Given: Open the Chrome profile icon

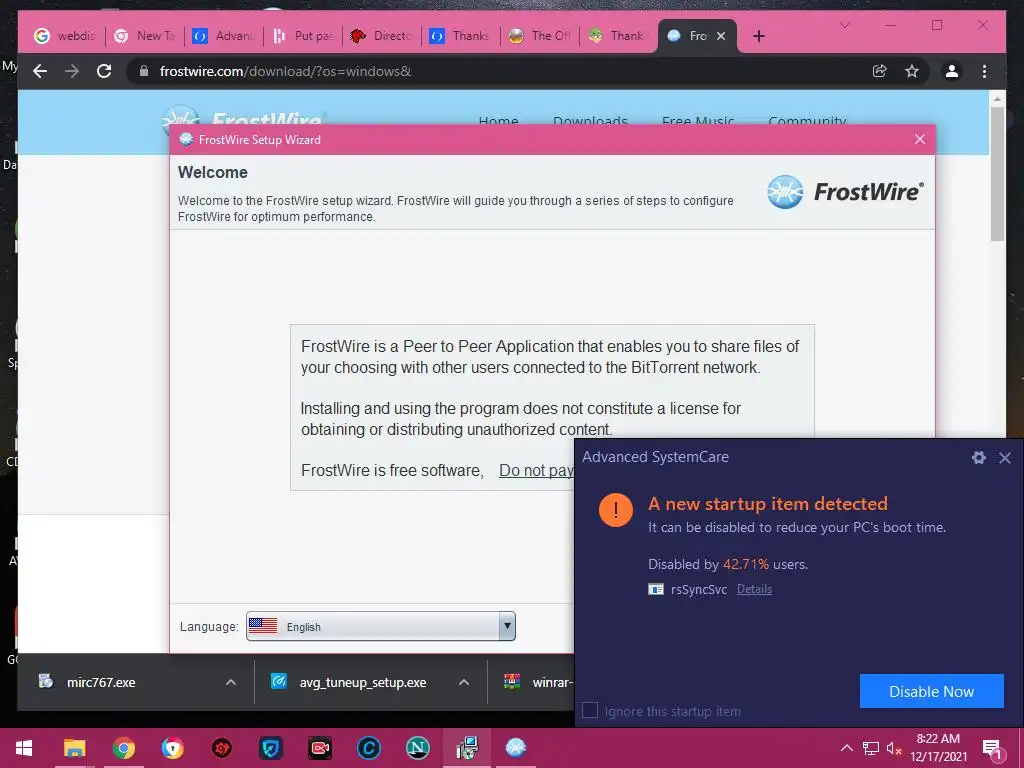Looking at the screenshot, I should tap(952, 71).
